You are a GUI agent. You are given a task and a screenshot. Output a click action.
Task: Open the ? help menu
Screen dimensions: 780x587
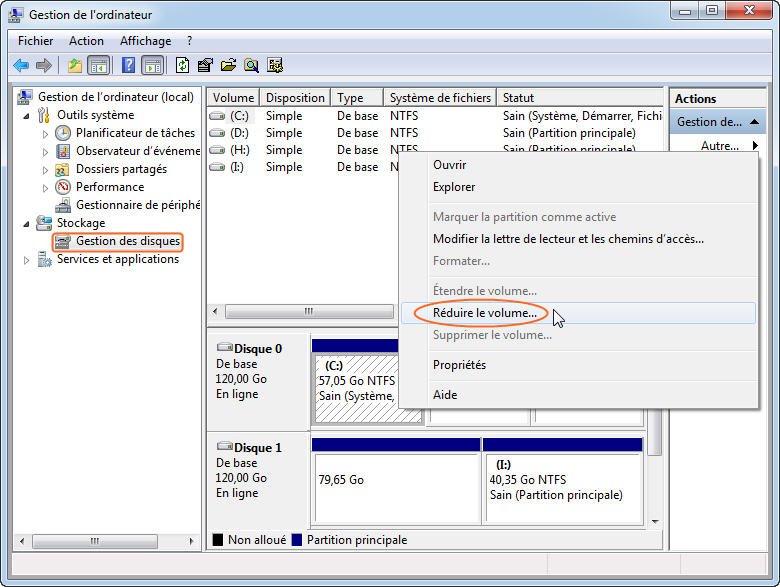[190, 41]
